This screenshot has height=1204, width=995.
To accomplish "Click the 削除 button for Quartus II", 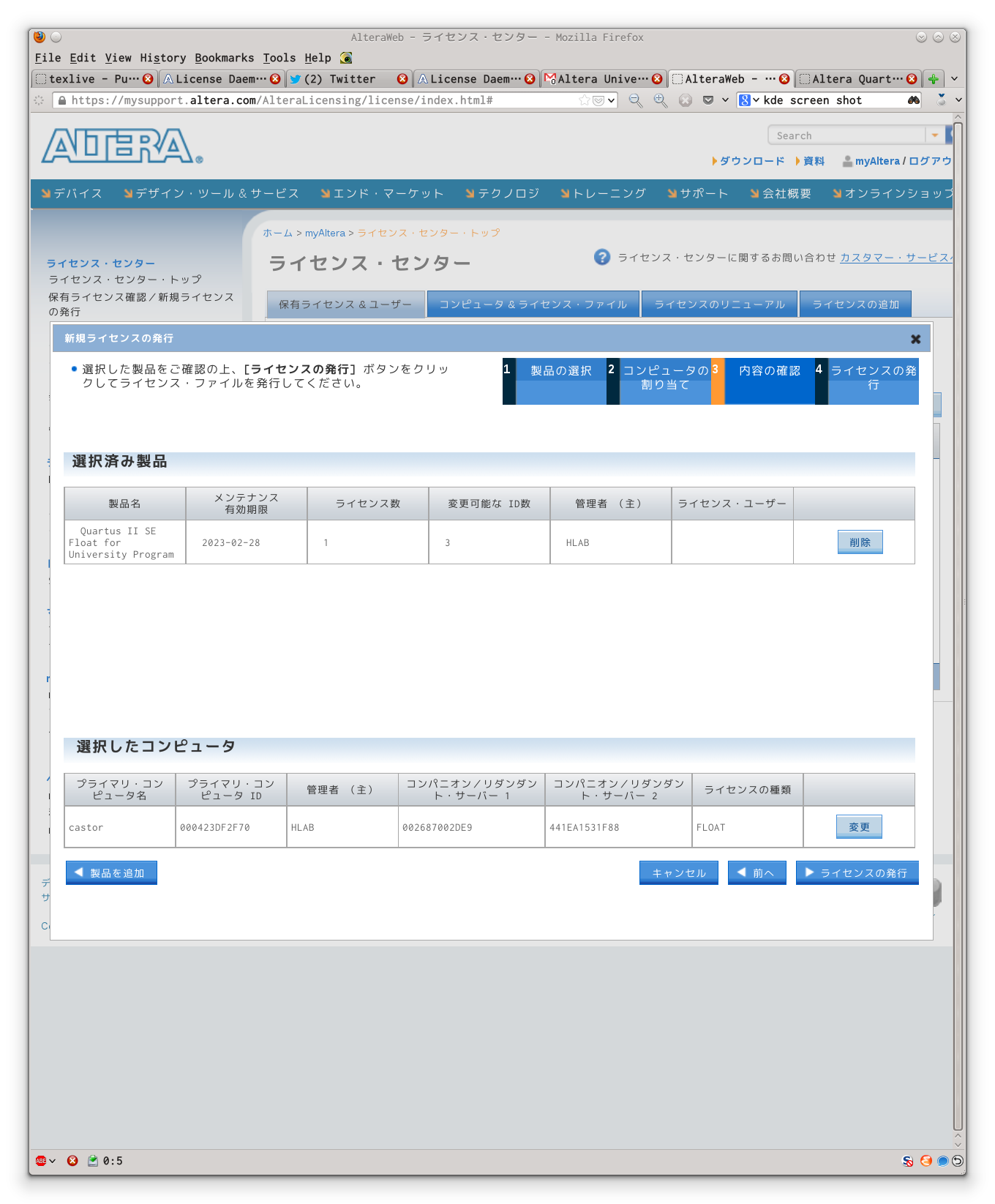I will [860, 542].
